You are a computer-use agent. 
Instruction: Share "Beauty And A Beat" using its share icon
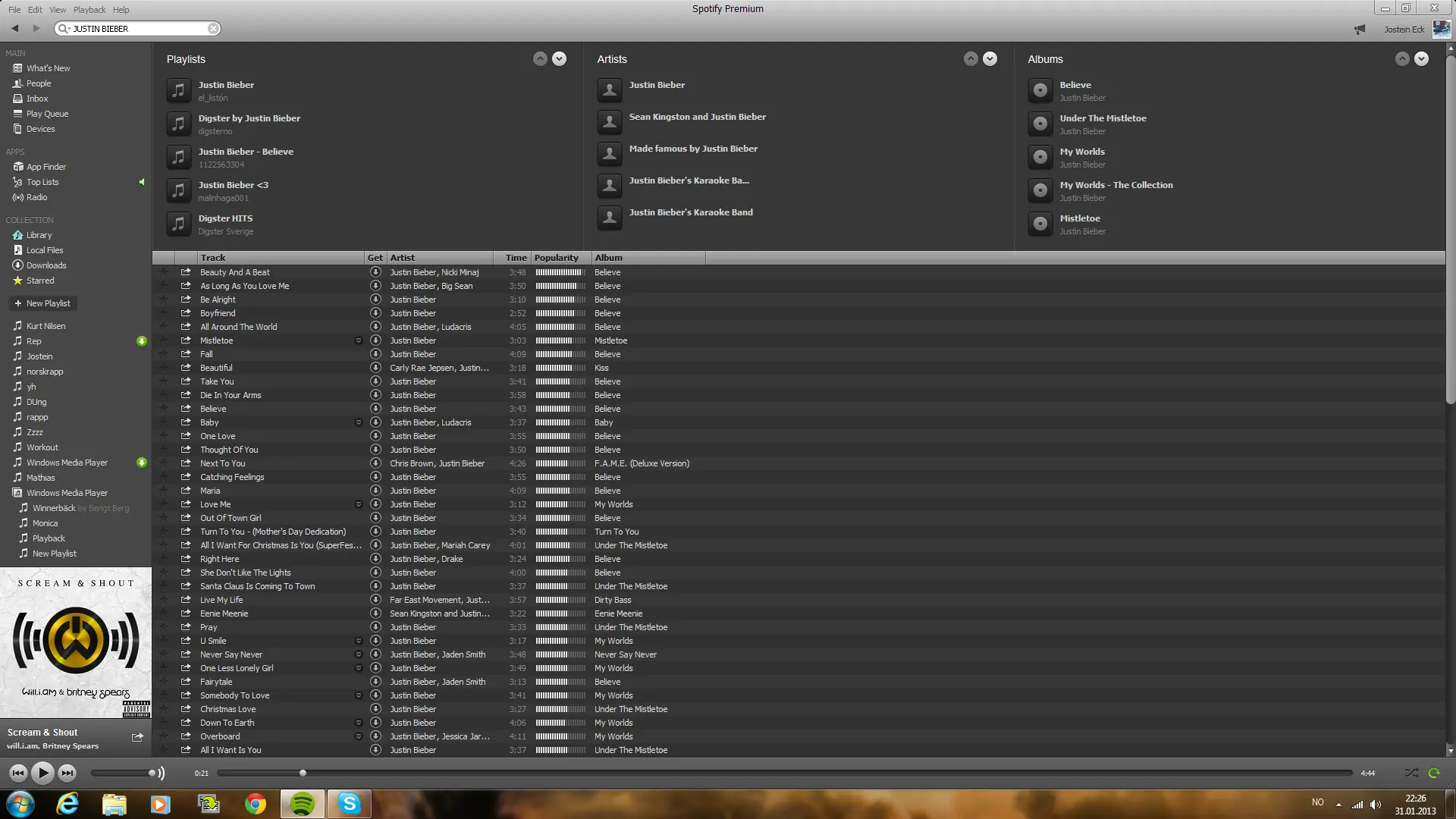[187, 272]
